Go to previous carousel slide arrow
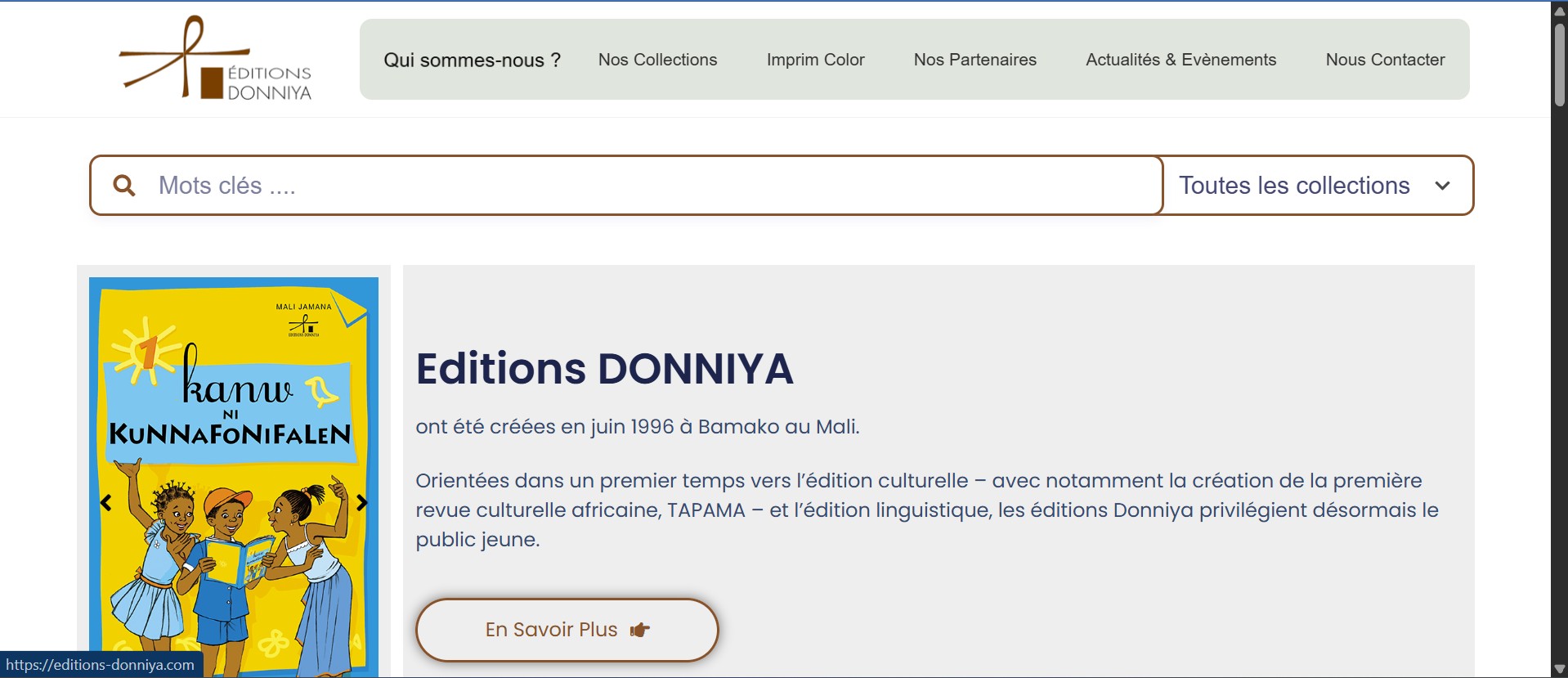The width and height of the screenshot is (1568, 678). (x=105, y=502)
